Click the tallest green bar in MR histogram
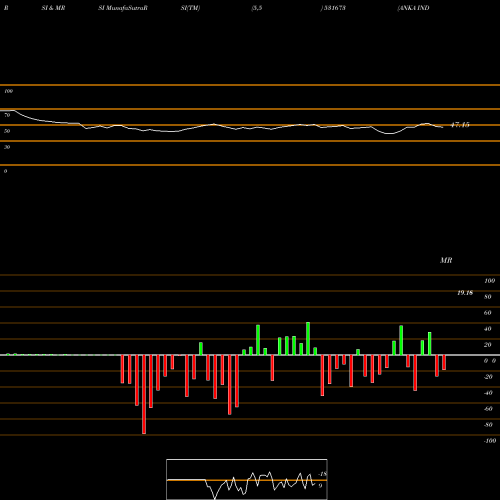 coord(308,339)
